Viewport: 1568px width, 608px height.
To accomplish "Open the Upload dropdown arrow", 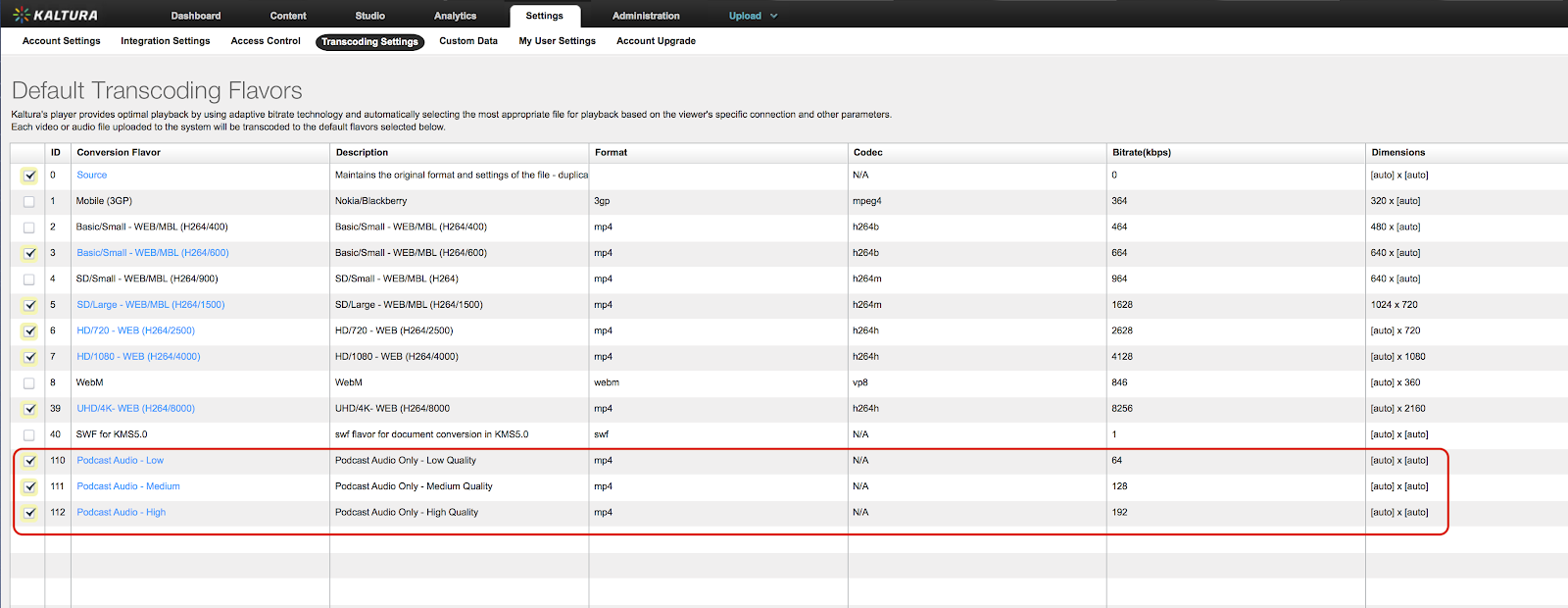I will pos(774,16).
